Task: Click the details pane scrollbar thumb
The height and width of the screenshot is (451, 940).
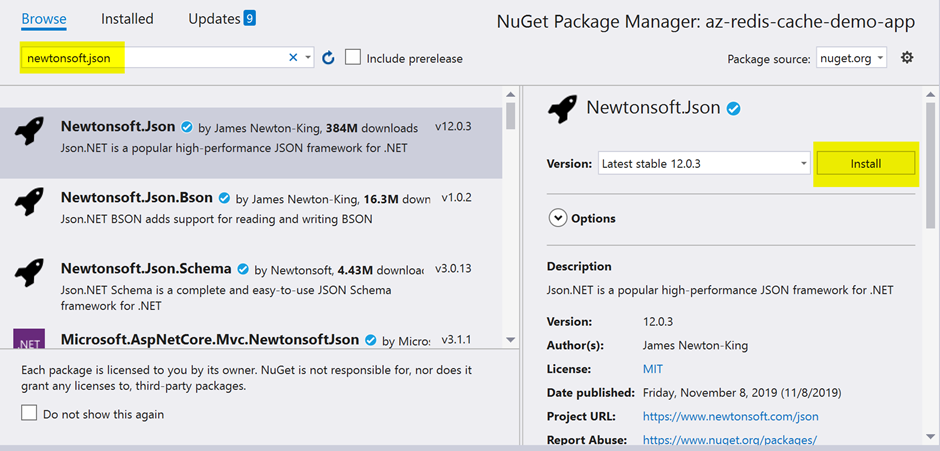Action: click(x=930, y=165)
